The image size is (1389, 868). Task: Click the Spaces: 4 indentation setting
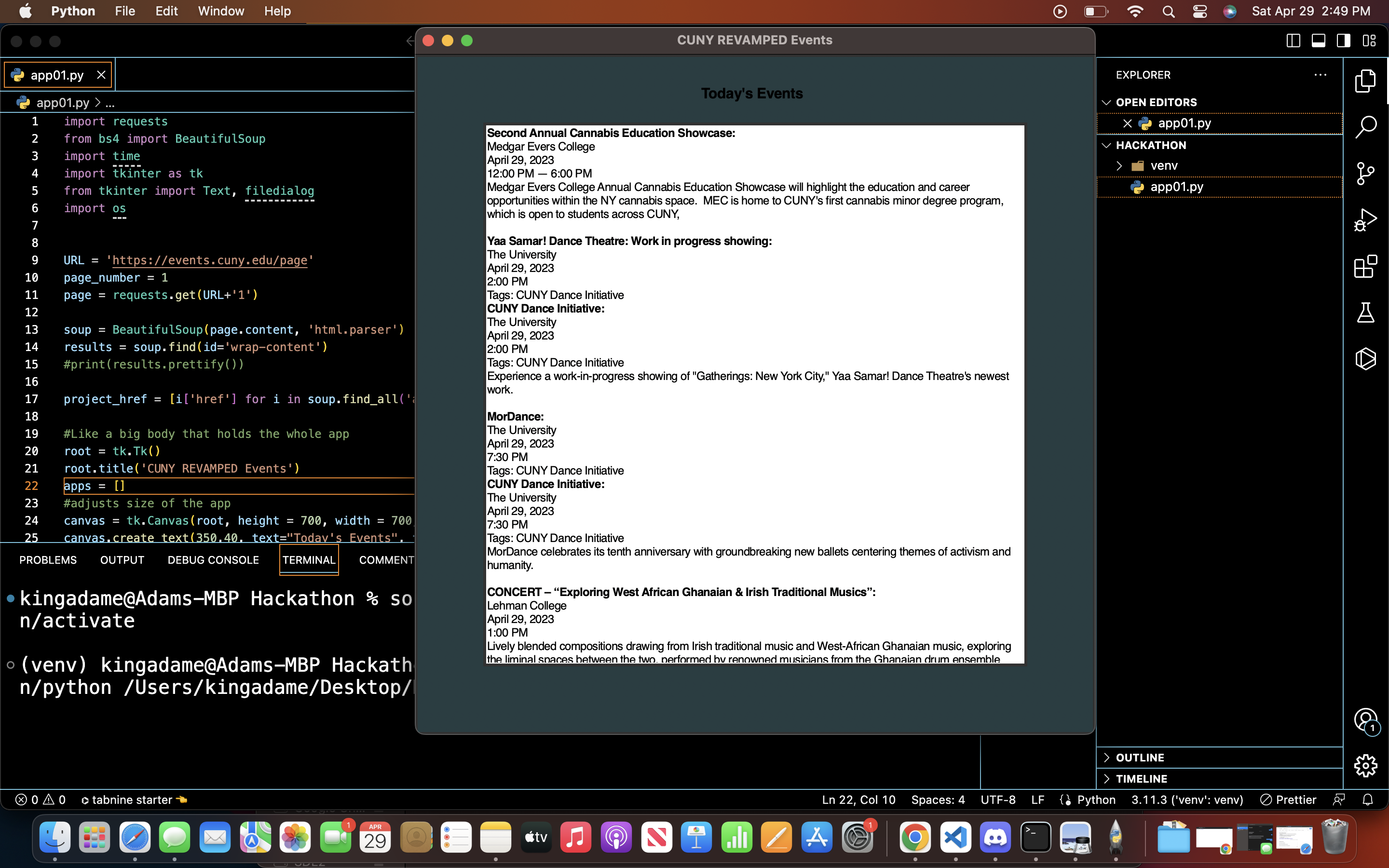pyautogui.click(x=938, y=800)
